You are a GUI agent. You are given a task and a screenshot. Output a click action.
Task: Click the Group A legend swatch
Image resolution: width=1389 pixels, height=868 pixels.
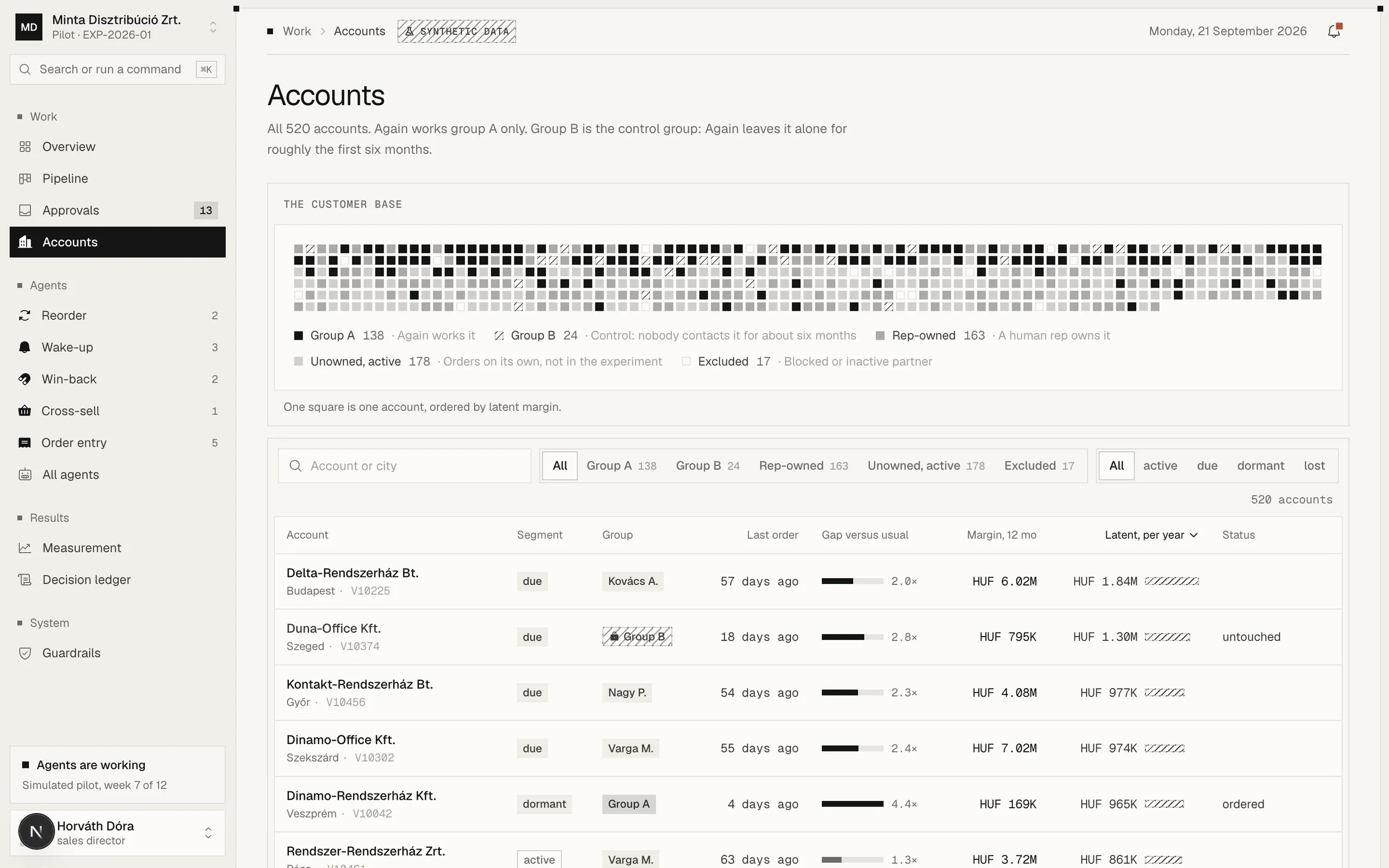(x=299, y=336)
